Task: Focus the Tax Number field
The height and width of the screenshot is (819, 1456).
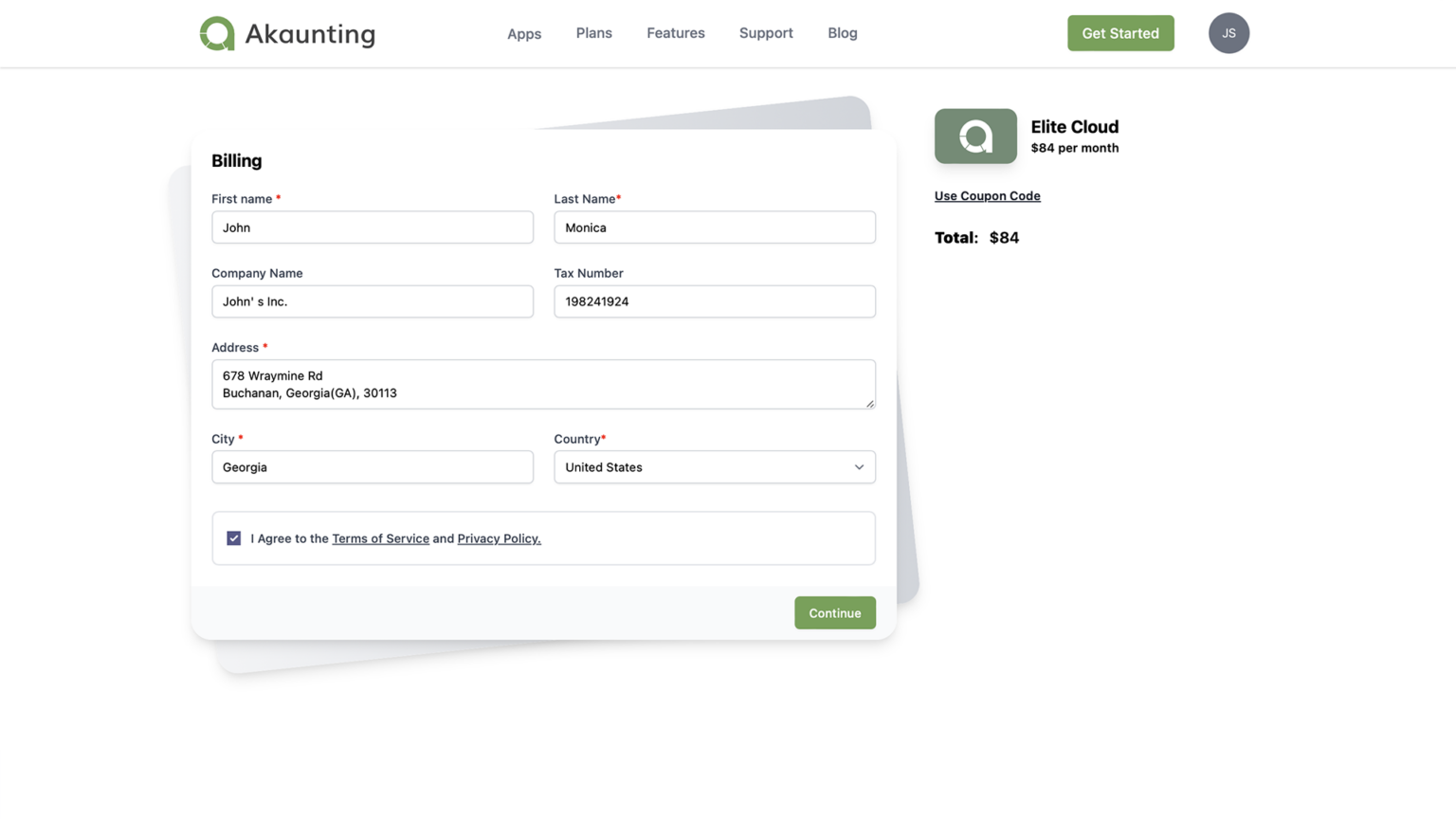Action: tap(715, 301)
